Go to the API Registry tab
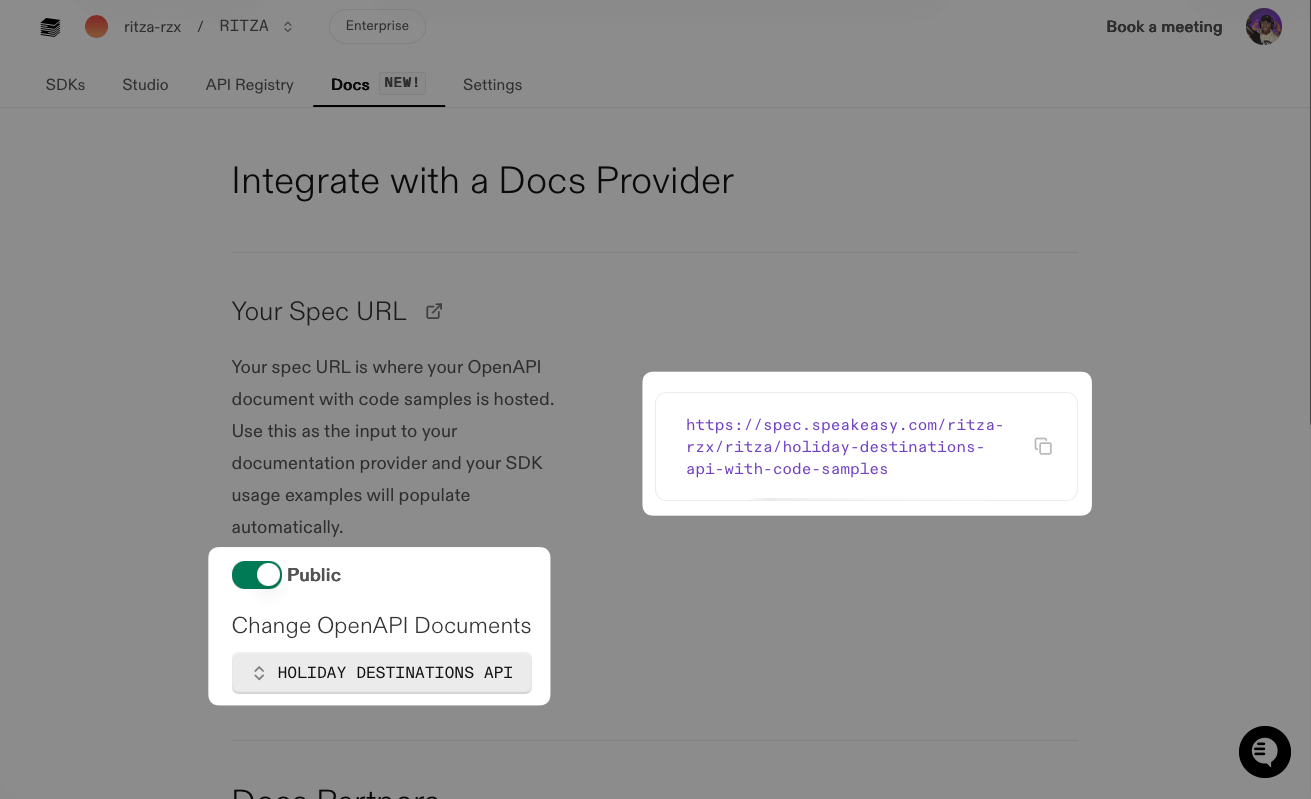The width and height of the screenshot is (1311, 799). pyautogui.click(x=249, y=85)
